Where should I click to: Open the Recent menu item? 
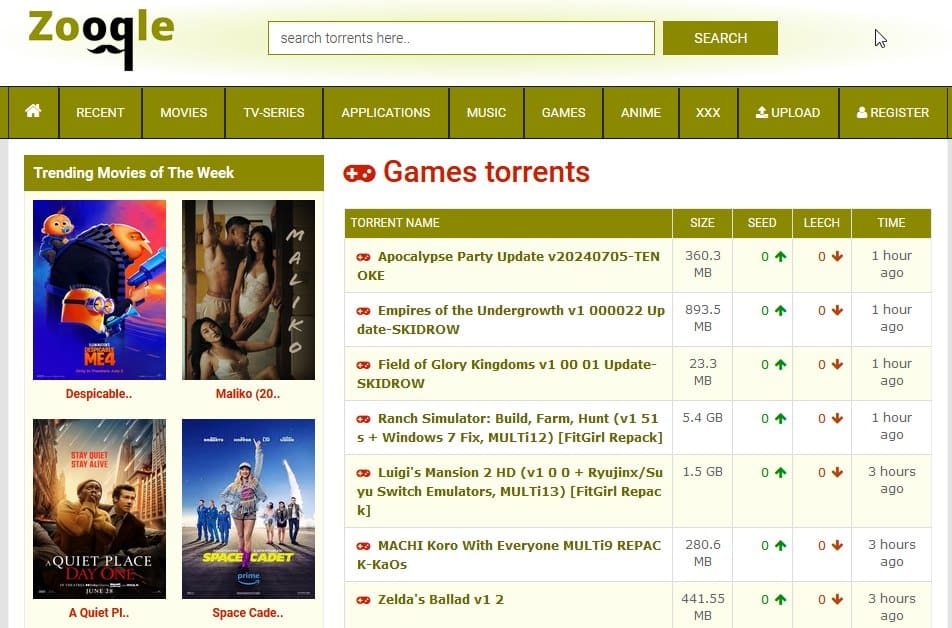(x=100, y=112)
